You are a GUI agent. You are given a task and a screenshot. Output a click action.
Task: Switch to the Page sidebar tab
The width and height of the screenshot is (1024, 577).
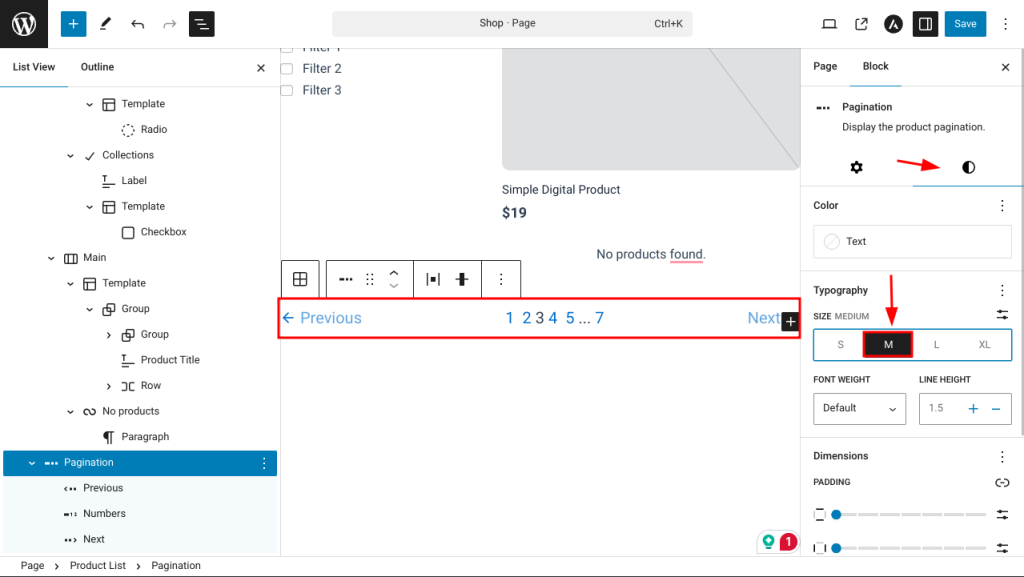click(x=825, y=67)
